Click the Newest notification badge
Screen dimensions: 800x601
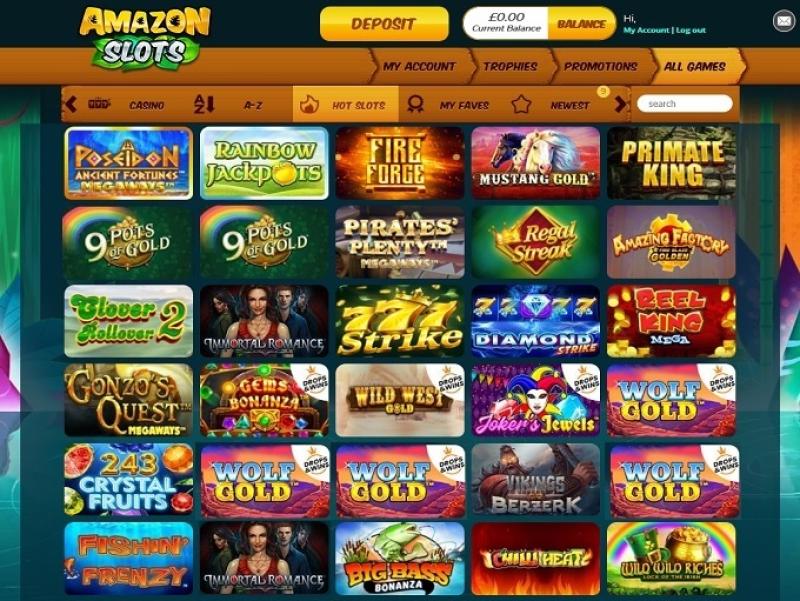[x=603, y=92]
